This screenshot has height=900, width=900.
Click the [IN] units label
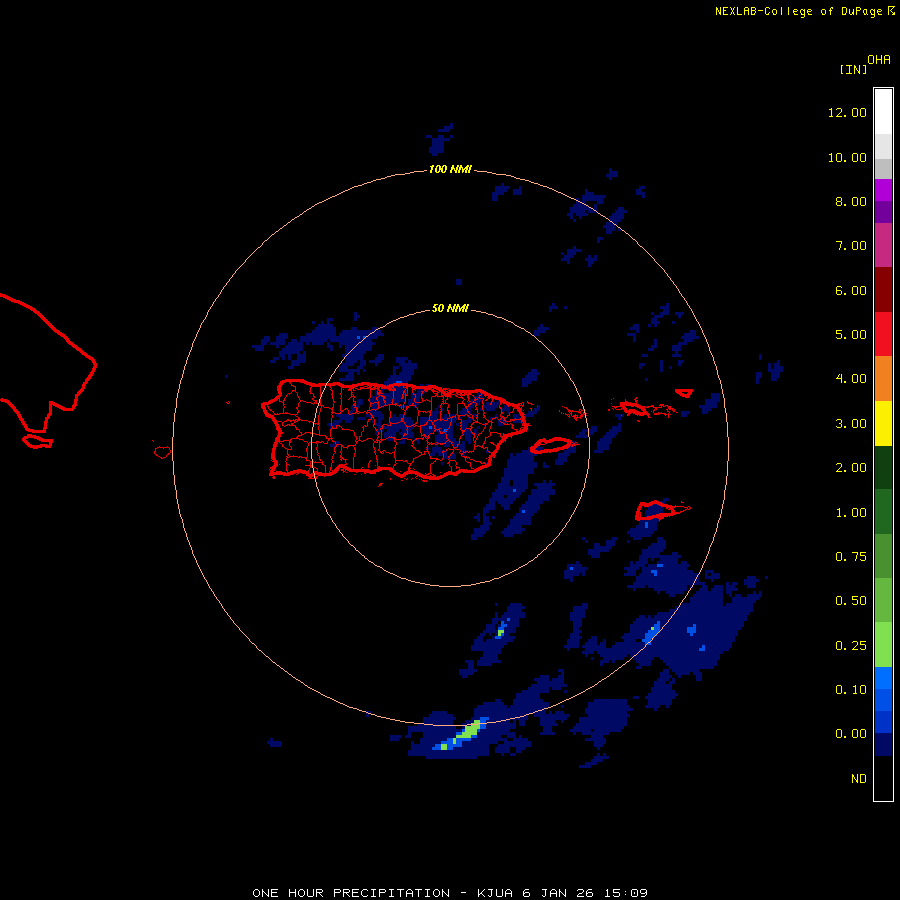point(853,69)
